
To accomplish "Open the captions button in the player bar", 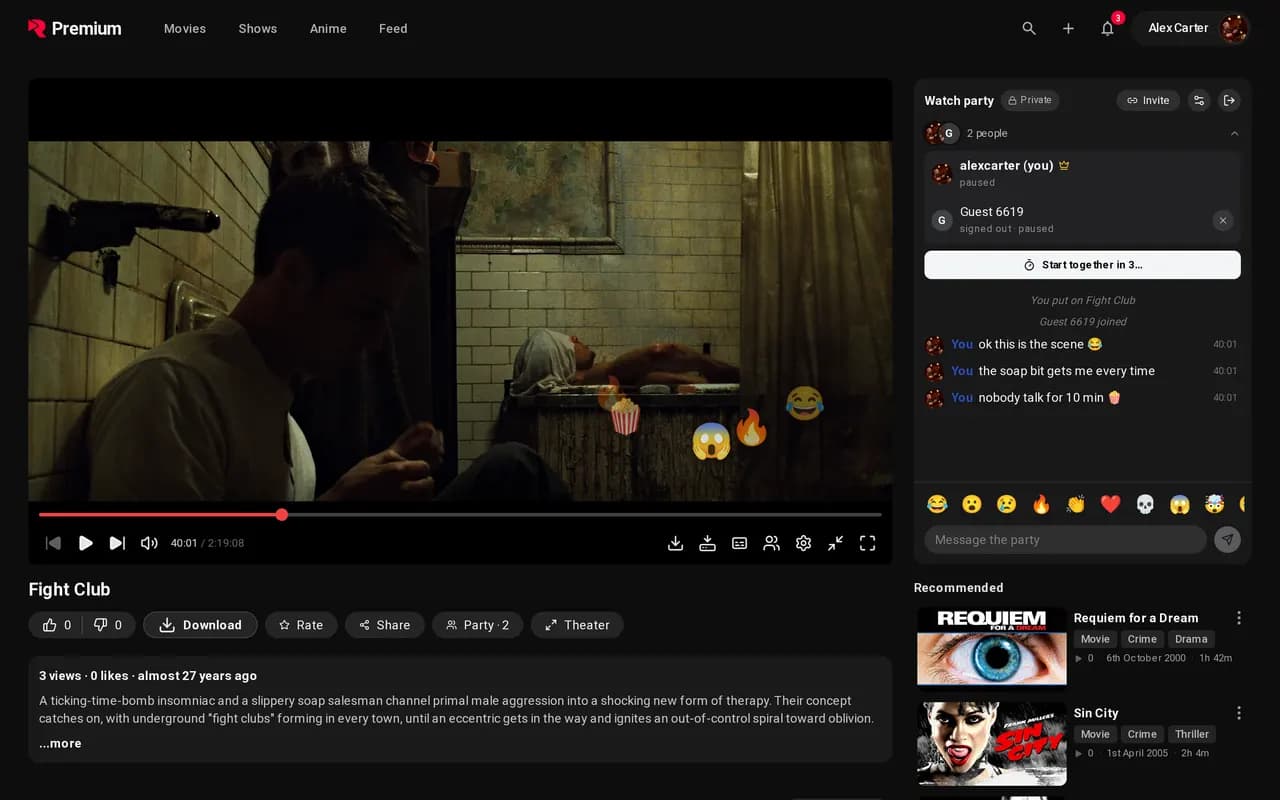I will coord(740,543).
